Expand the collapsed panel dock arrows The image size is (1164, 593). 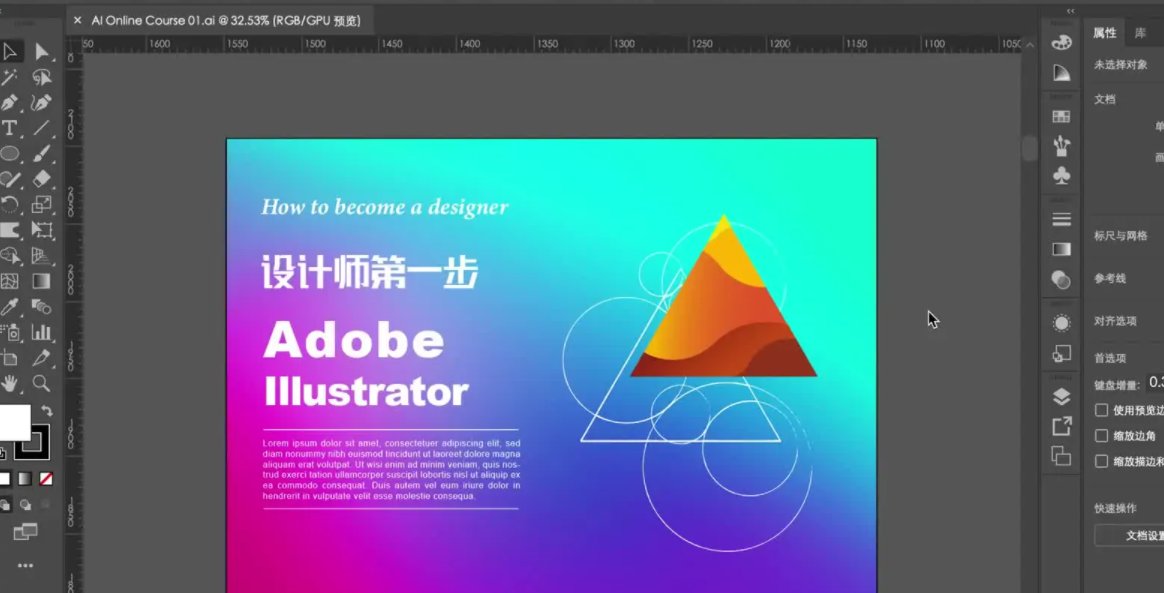(1071, 11)
